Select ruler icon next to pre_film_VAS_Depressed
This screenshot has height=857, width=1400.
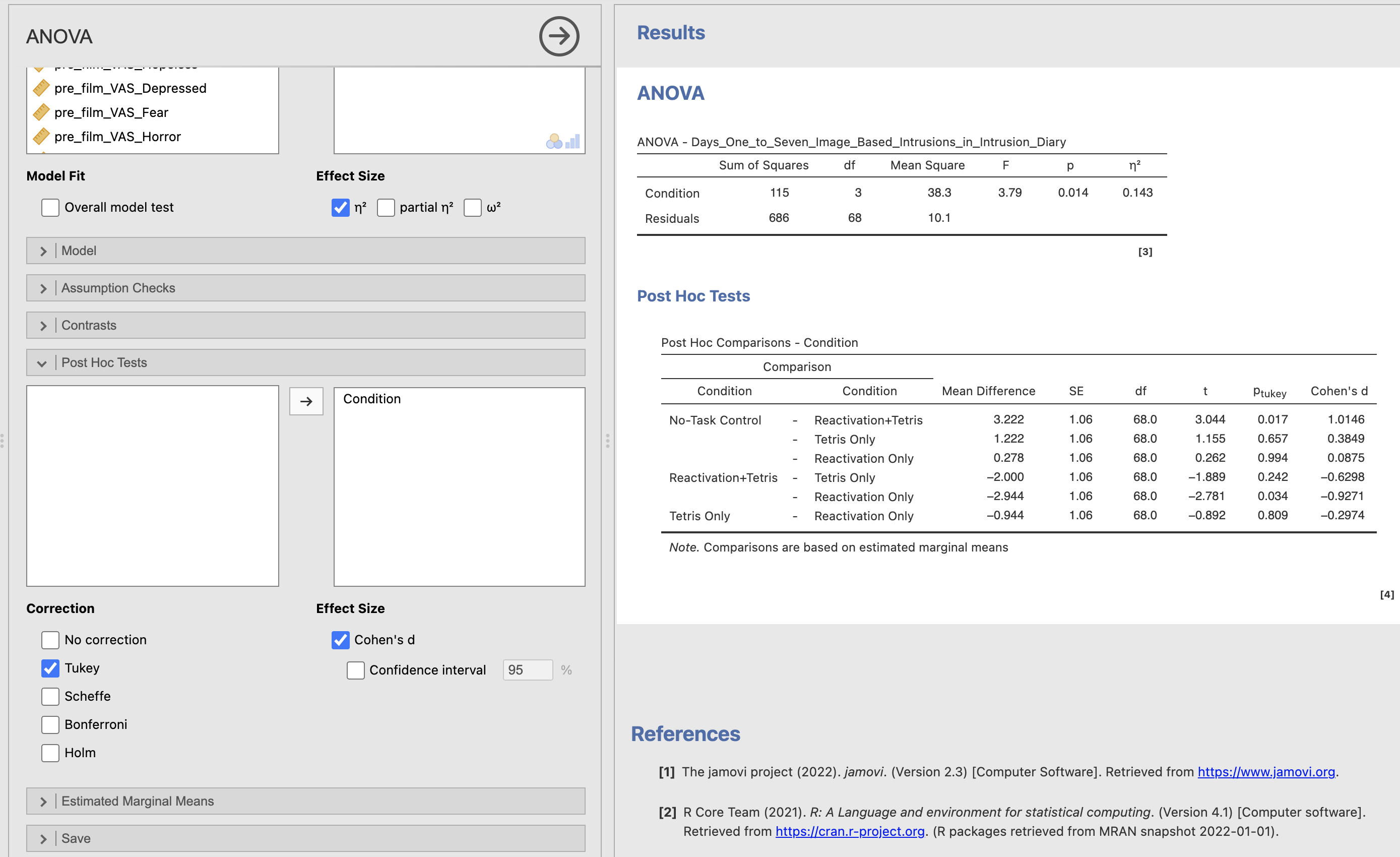[x=41, y=88]
